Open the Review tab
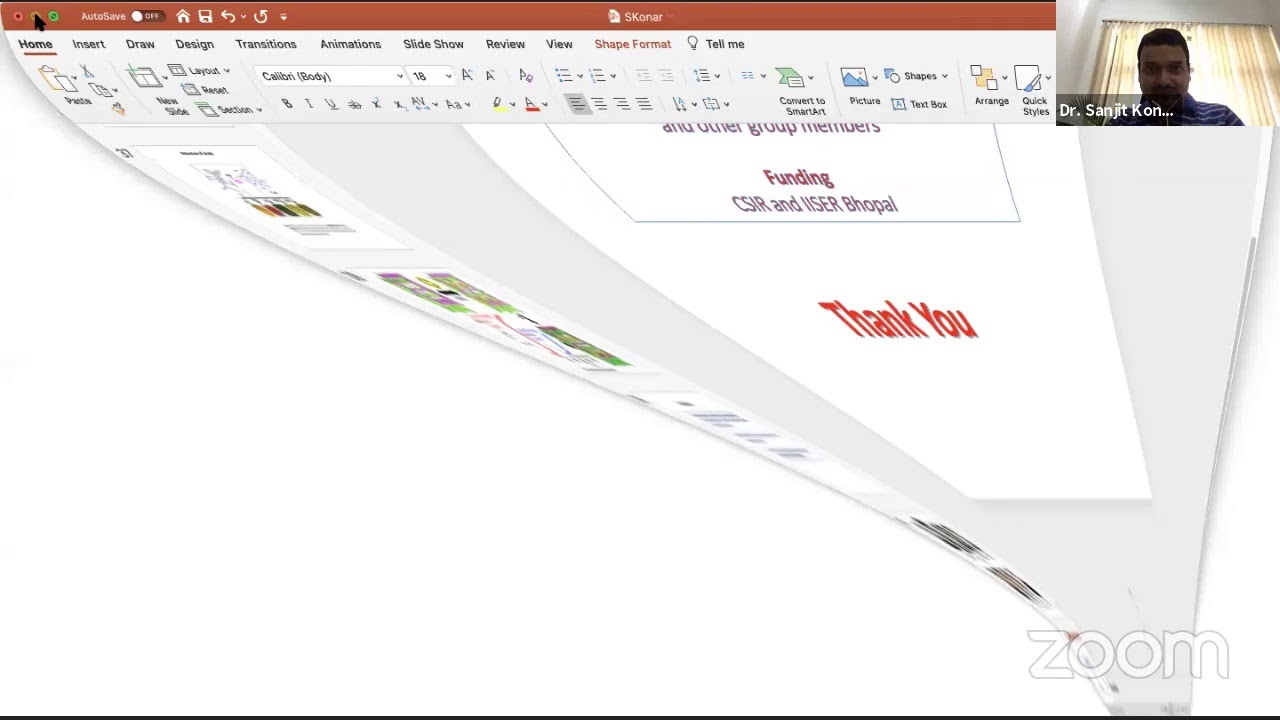Screen dimensions: 1280x720 (x=505, y=44)
